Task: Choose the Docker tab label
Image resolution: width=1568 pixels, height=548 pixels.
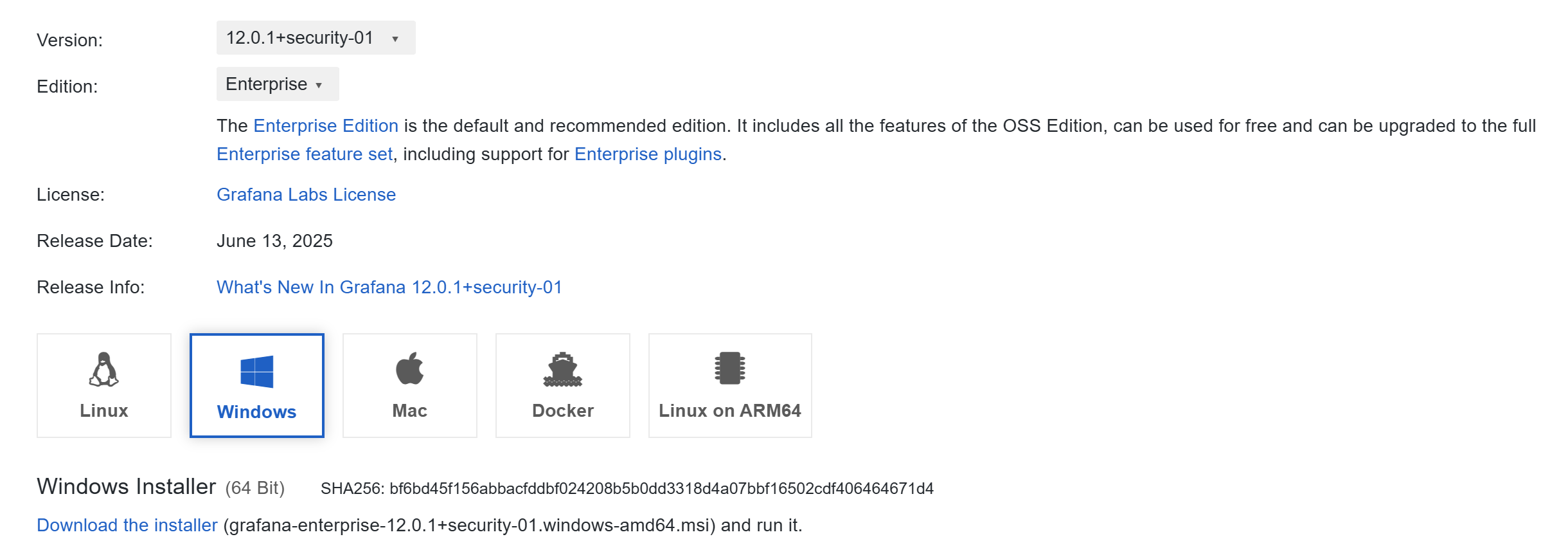Action: [562, 410]
